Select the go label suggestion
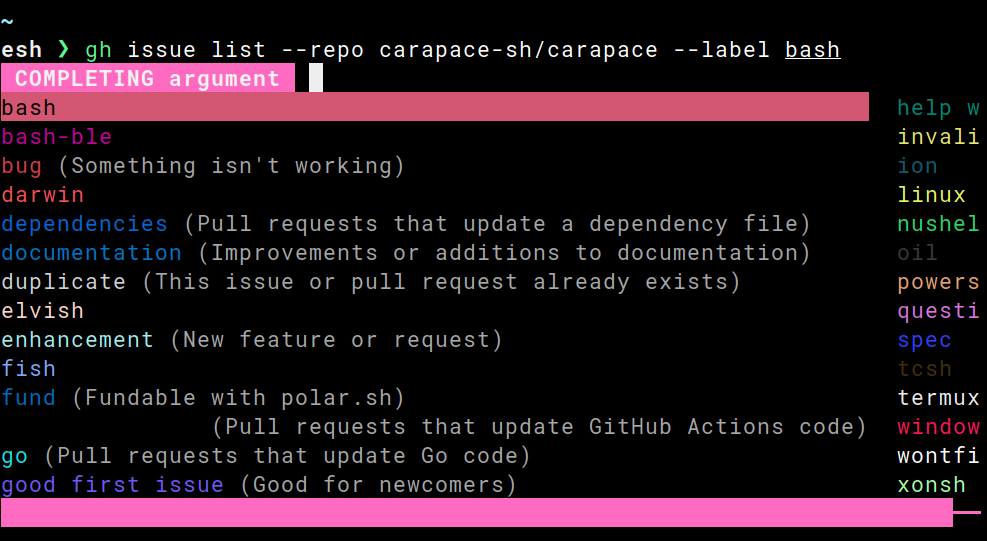The height and width of the screenshot is (541, 987). (x=15, y=455)
